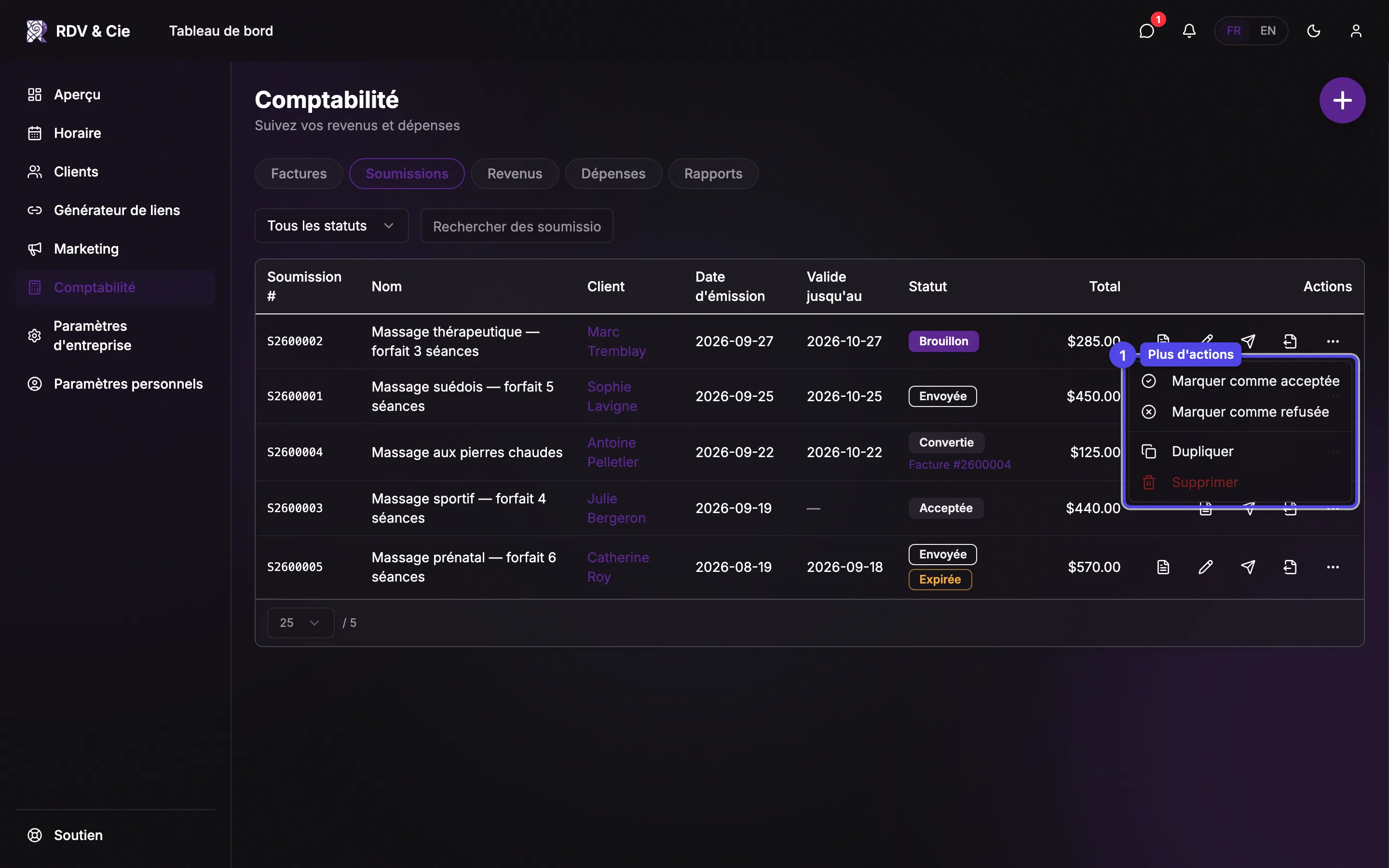Choose Dupliquer from the menu
Screen dimensions: 1389x868
[1240, 451]
